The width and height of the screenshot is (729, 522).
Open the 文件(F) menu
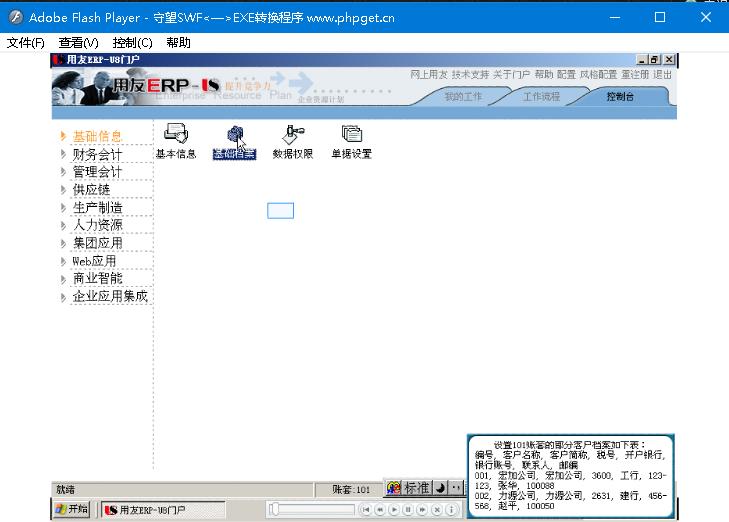tap(26, 43)
